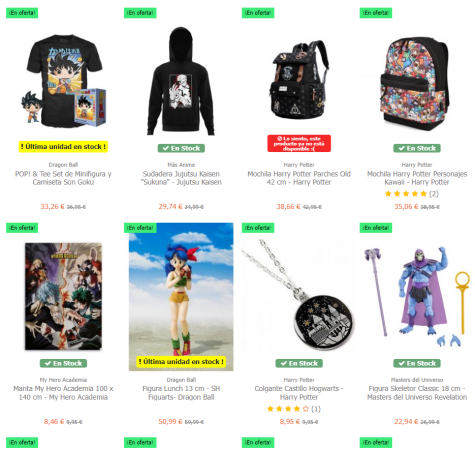Click the Colgante Castillo Hogwarts title link

tap(299, 393)
